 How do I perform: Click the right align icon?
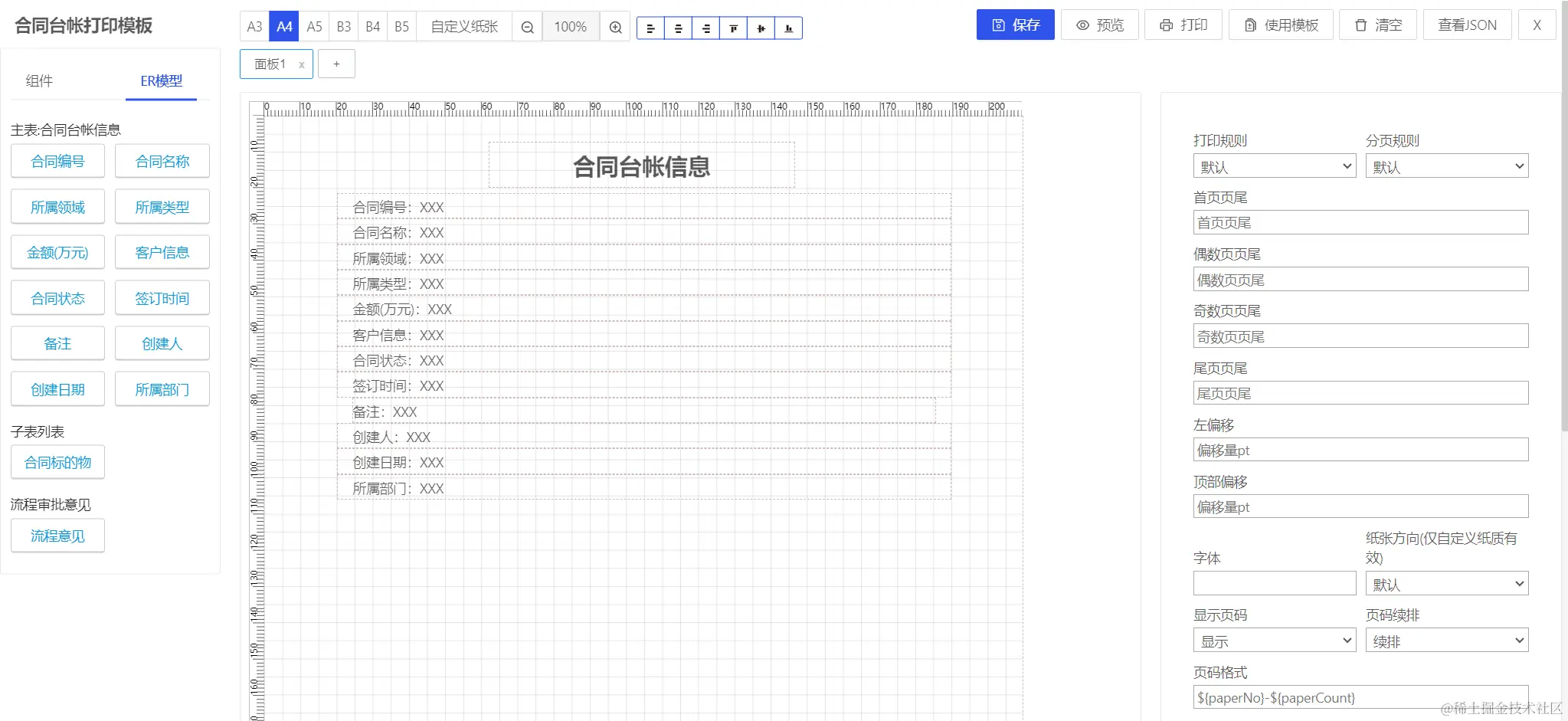pyautogui.click(x=705, y=28)
